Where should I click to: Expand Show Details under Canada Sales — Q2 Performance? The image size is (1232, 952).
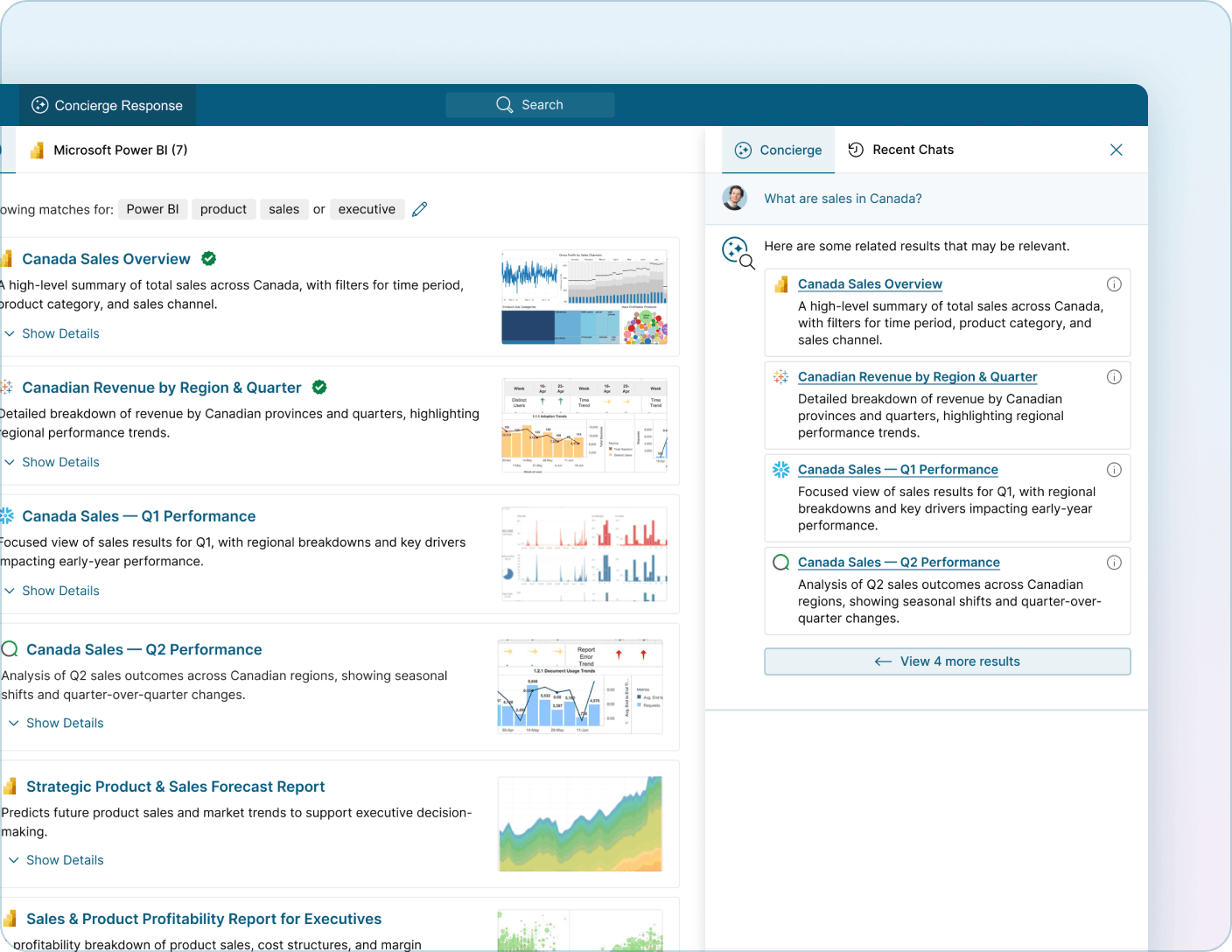pos(57,723)
